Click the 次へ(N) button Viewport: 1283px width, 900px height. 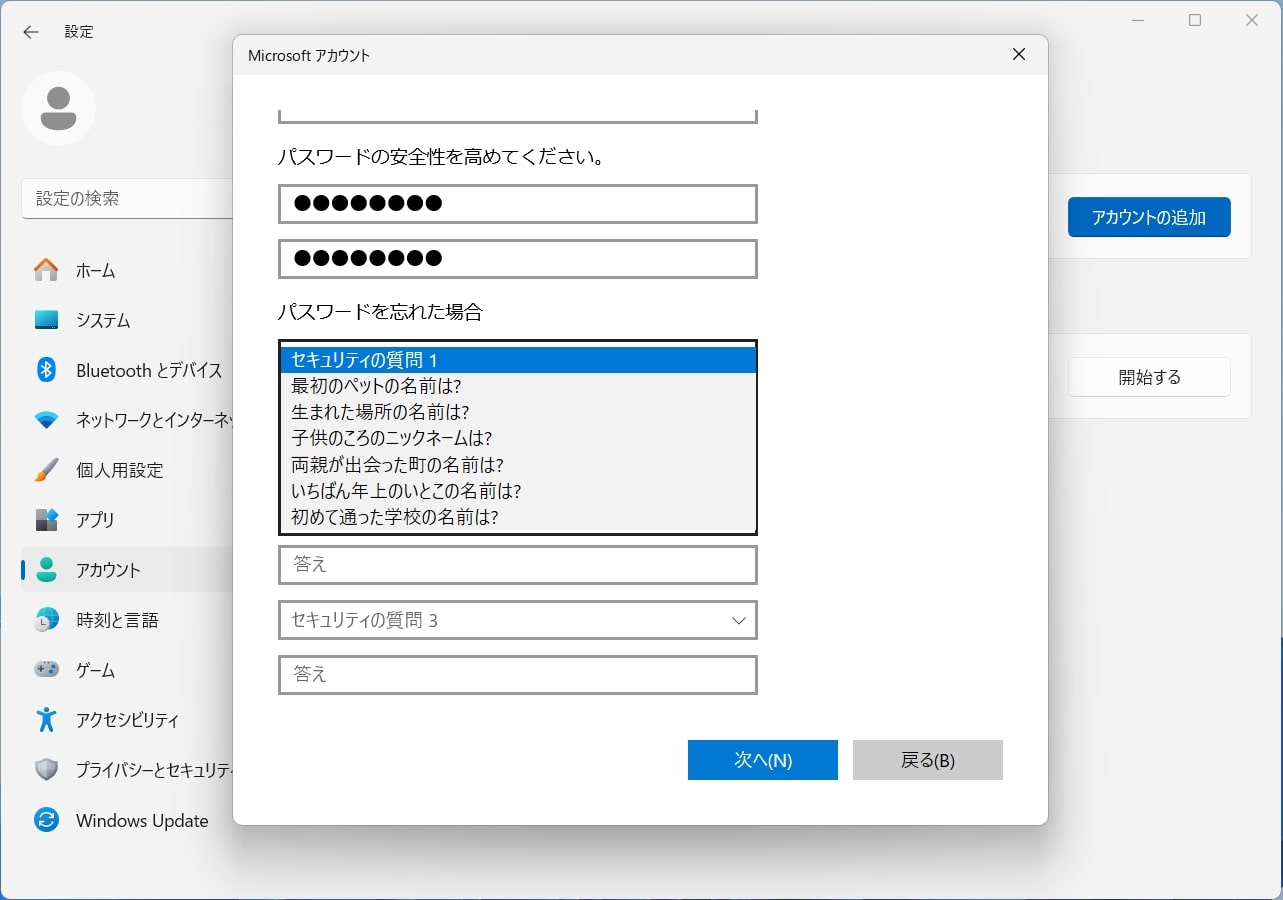click(x=762, y=760)
